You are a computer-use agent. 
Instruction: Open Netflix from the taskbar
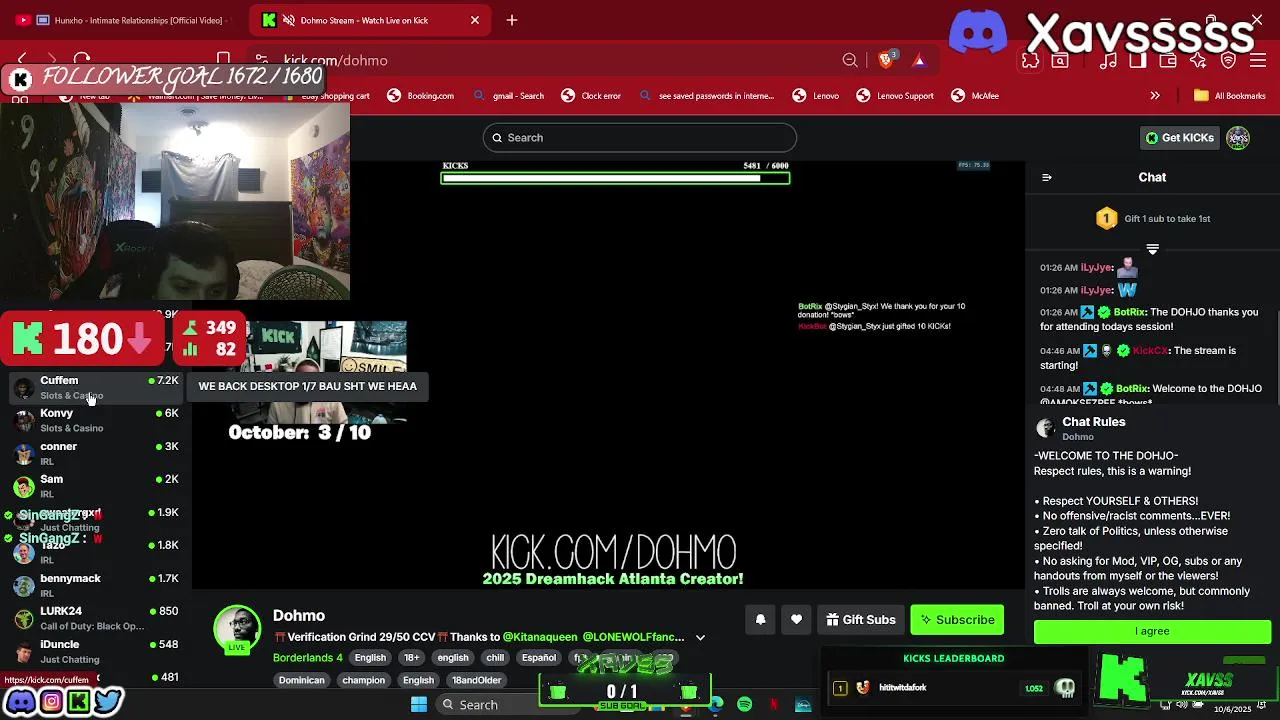[x=774, y=705]
